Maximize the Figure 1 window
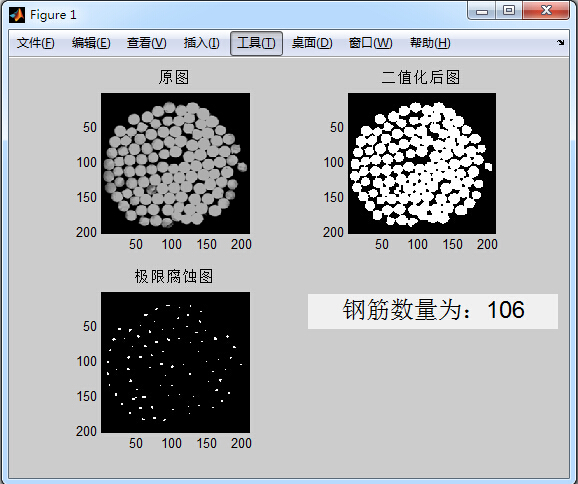 [509, 10]
